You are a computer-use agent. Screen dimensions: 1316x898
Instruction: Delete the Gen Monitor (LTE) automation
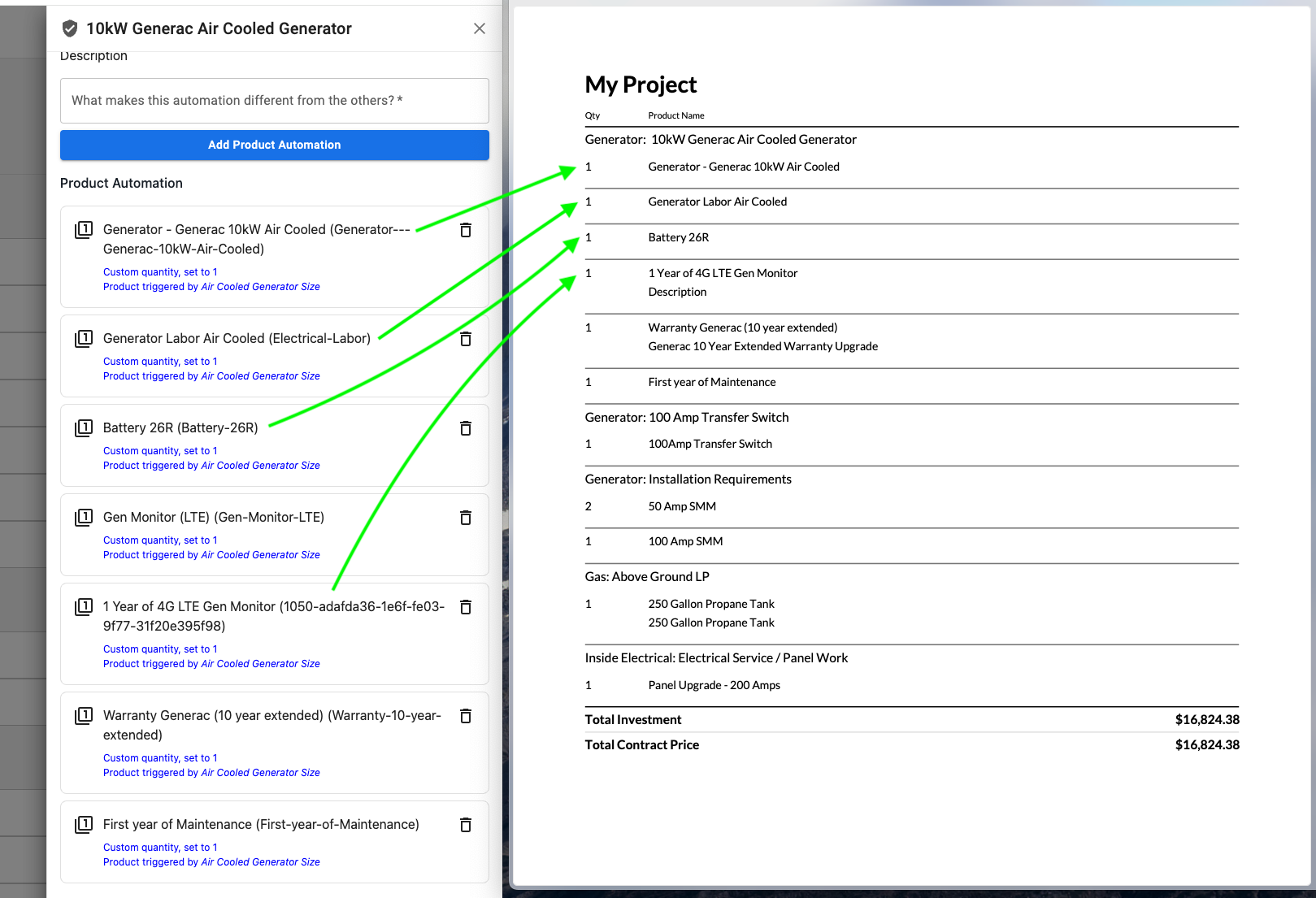click(x=466, y=518)
